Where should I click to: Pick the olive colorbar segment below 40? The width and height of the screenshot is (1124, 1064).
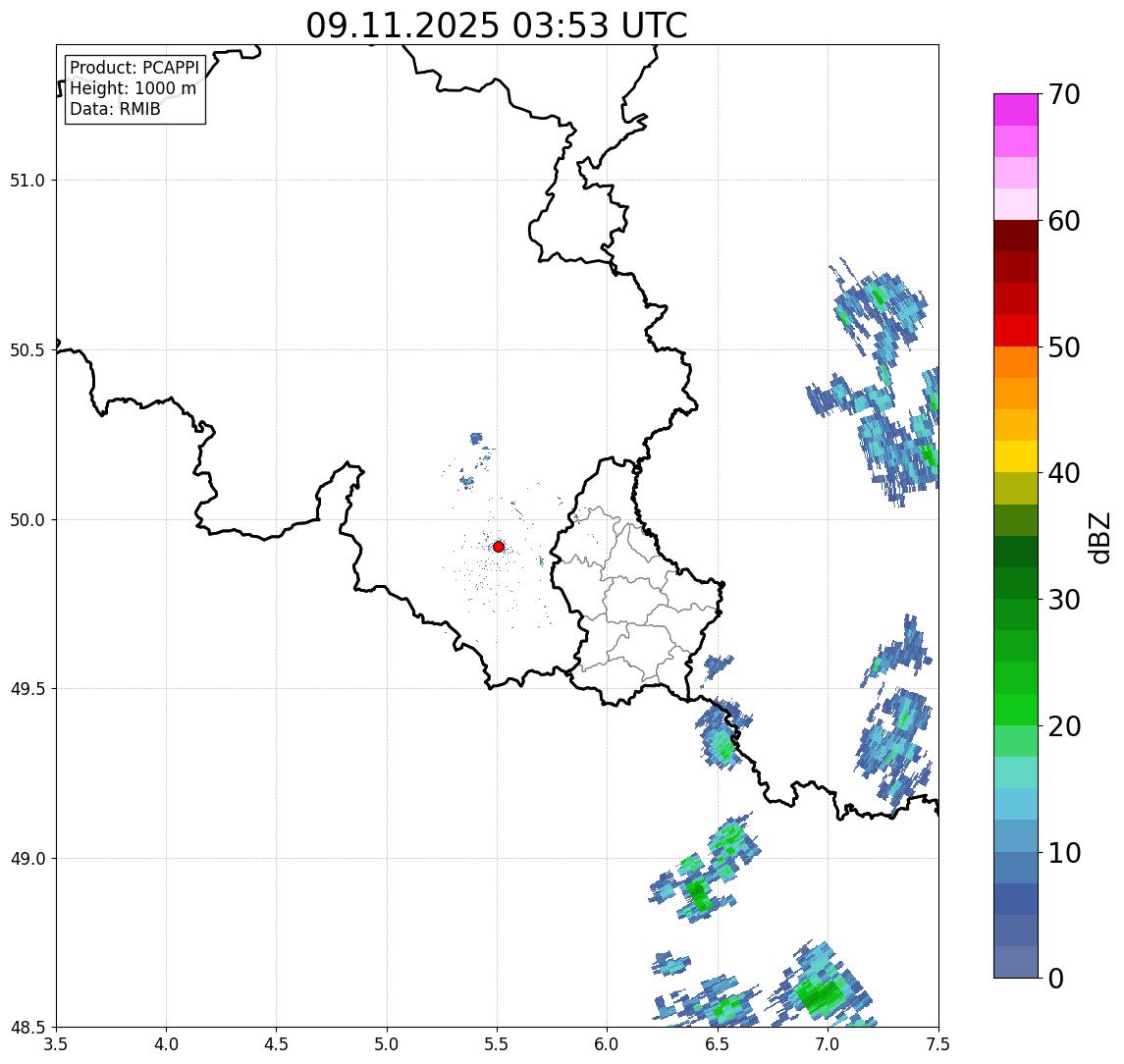pyautogui.click(x=1016, y=488)
